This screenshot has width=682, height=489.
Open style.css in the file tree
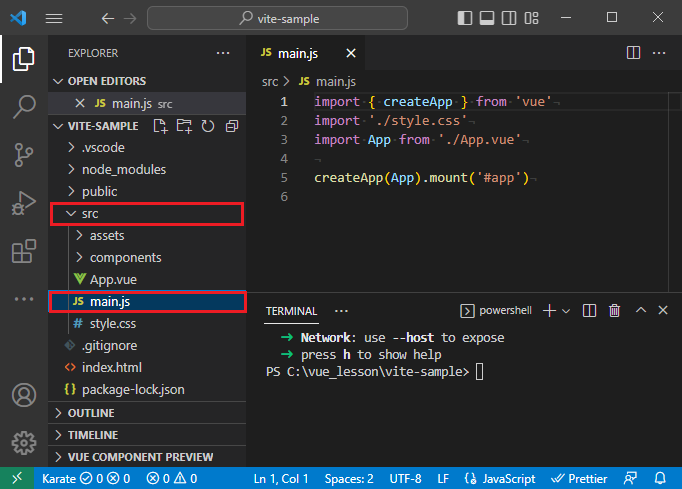(147, 323)
